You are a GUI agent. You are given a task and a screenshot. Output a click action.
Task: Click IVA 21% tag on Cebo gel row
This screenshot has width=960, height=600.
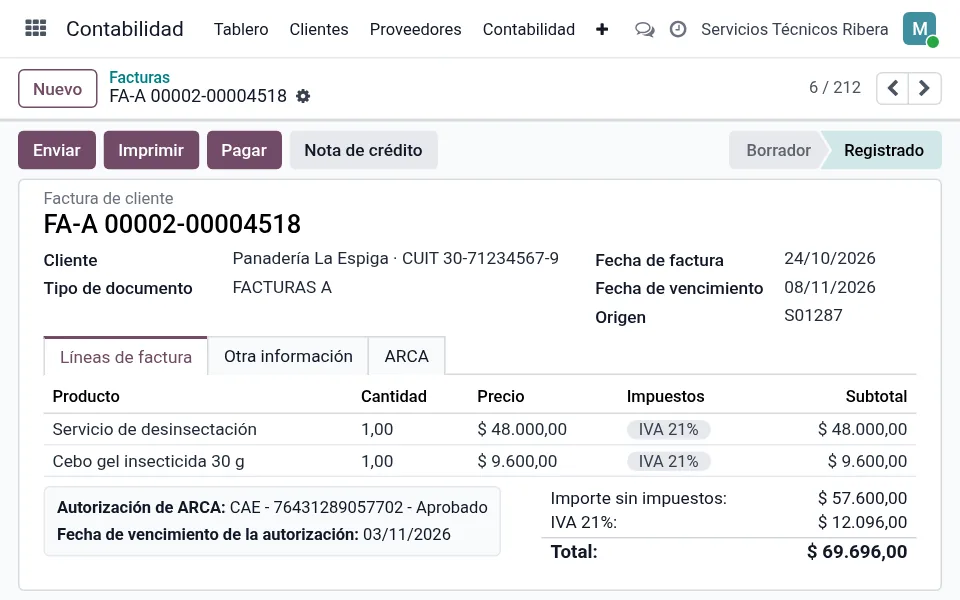click(669, 461)
